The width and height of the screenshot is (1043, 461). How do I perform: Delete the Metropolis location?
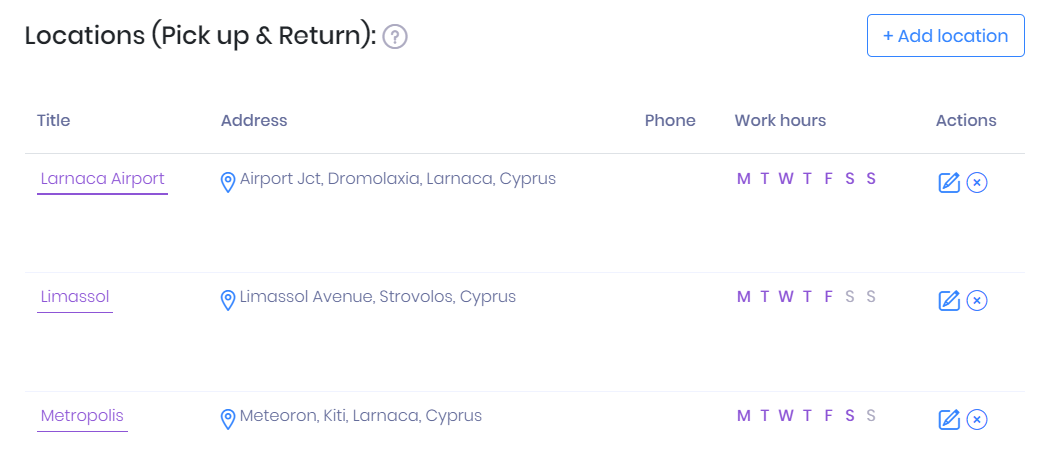pyautogui.click(x=977, y=419)
